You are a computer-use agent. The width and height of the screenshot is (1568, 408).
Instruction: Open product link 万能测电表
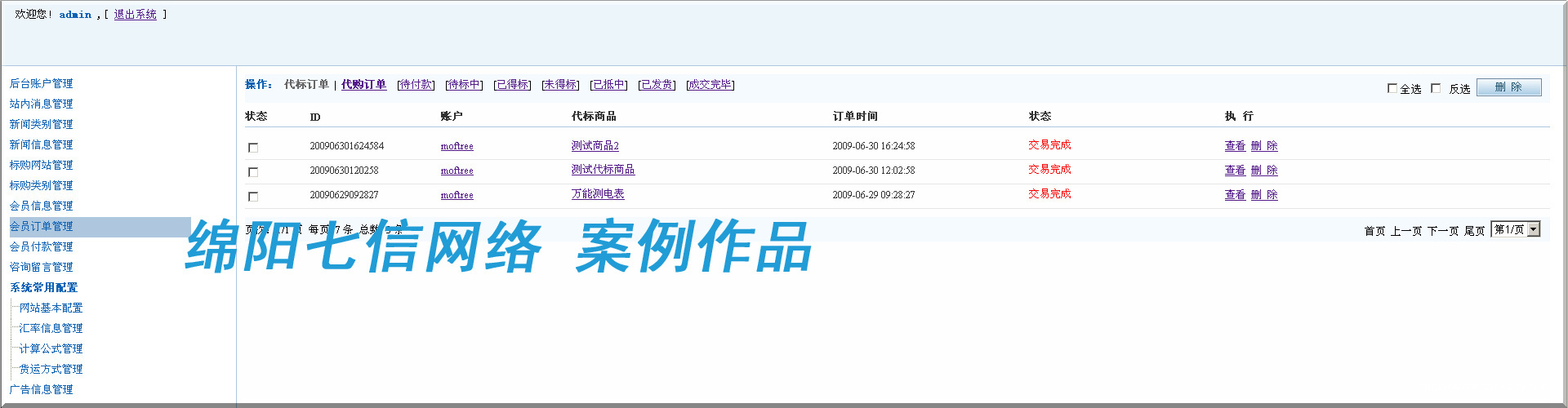pos(598,194)
